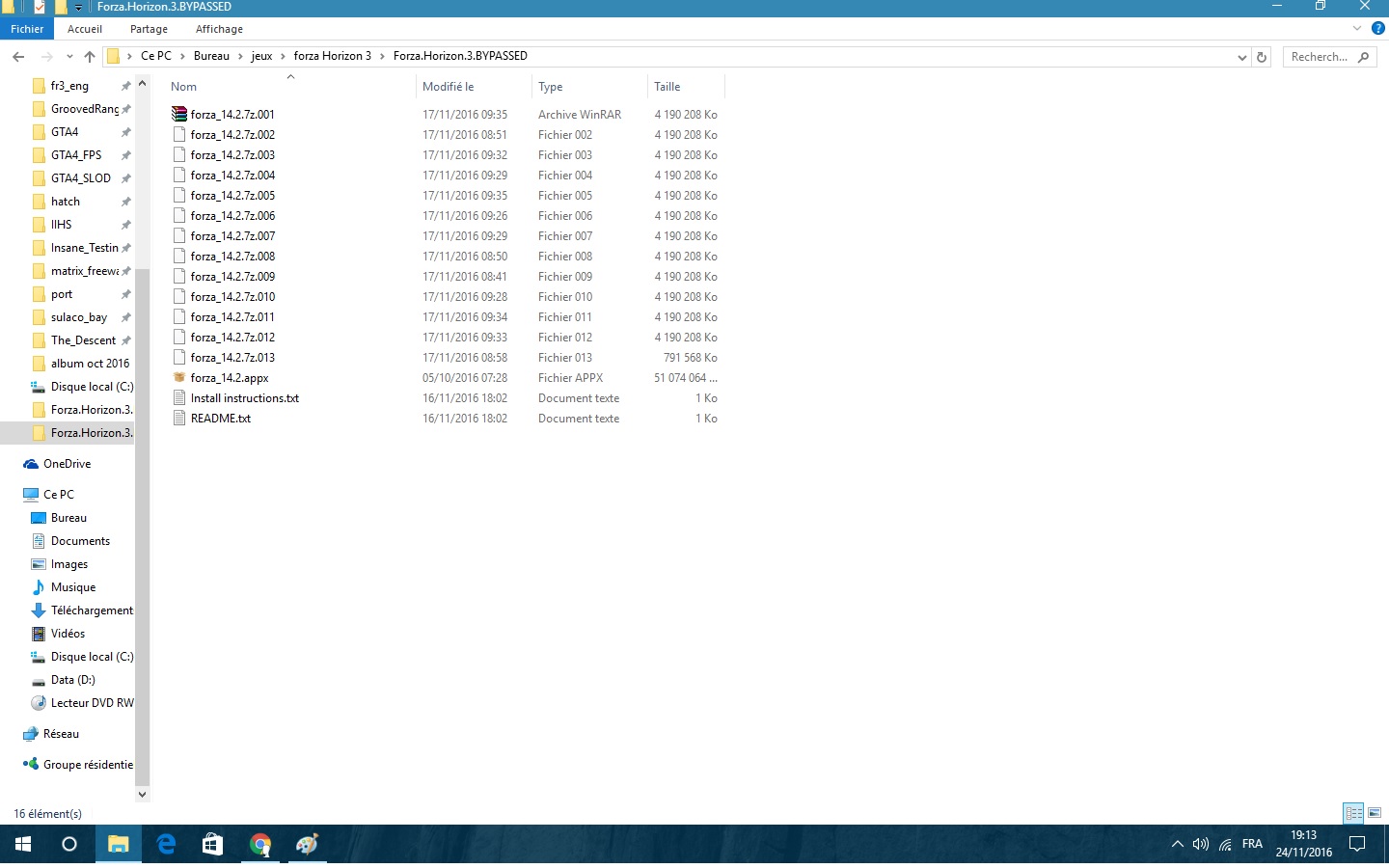
Task: Expand subfolders after forza Horizon 3 breadcrumb
Action: click(x=382, y=56)
